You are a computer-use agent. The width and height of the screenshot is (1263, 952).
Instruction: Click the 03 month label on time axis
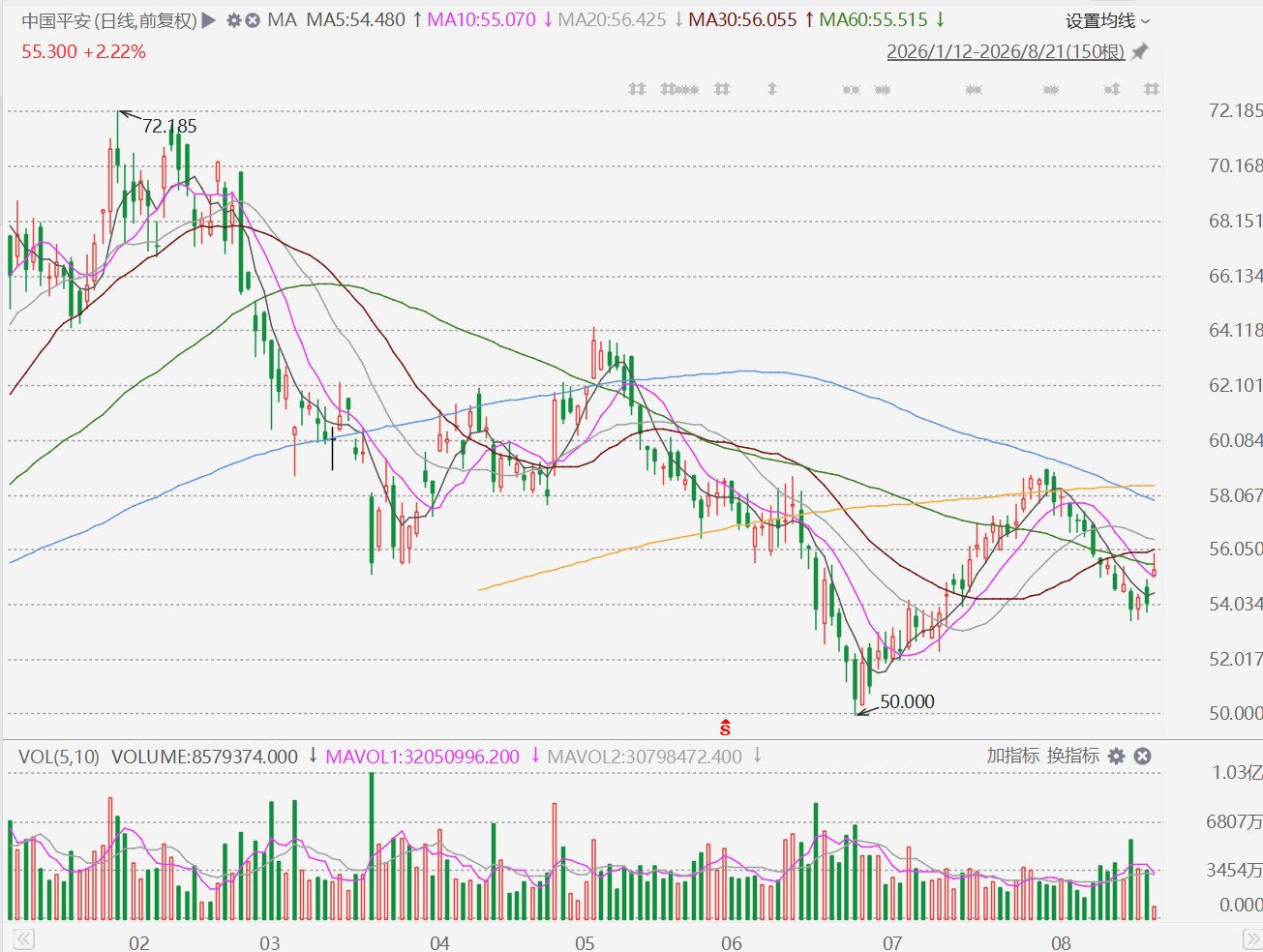(269, 943)
